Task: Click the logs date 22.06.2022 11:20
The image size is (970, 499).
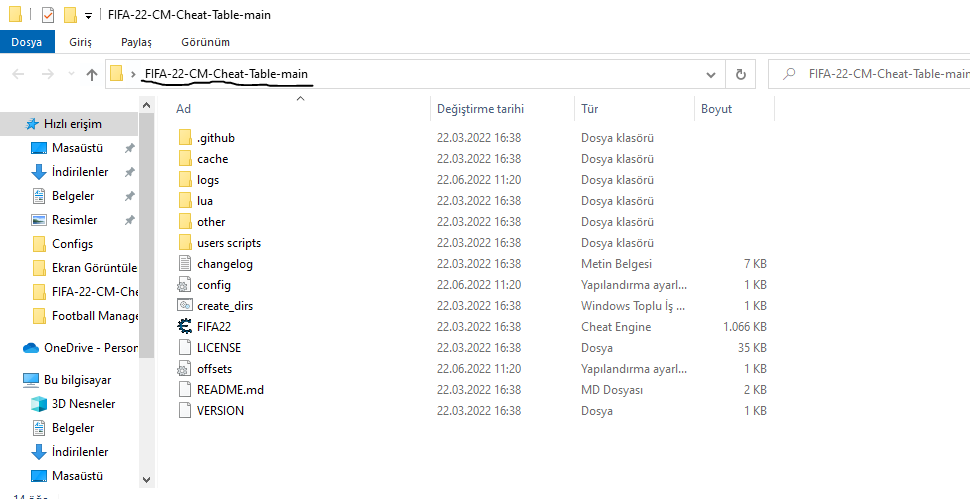Action: click(x=479, y=180)
